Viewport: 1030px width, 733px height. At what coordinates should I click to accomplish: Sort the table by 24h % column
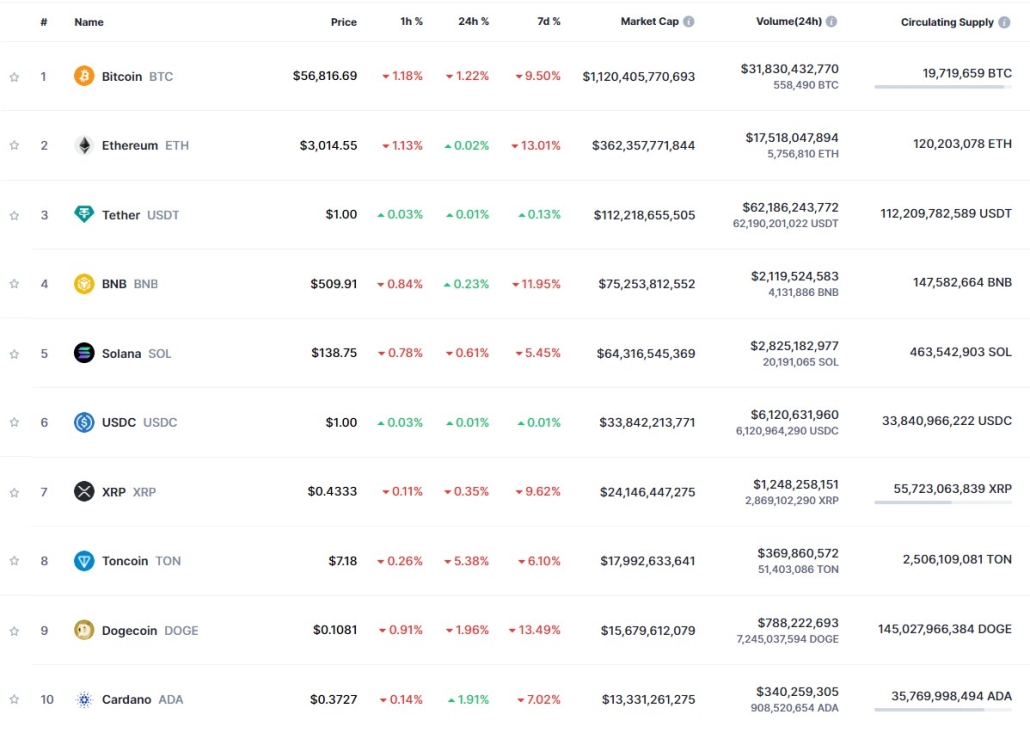(471, 21)
